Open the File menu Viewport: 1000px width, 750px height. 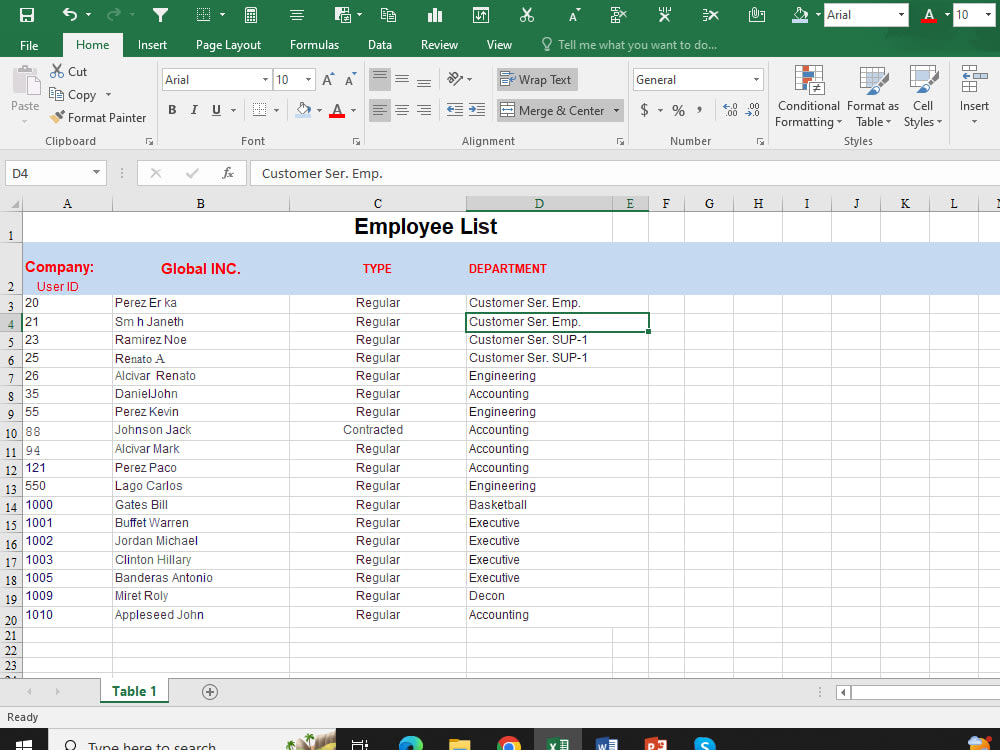[29, 44]
